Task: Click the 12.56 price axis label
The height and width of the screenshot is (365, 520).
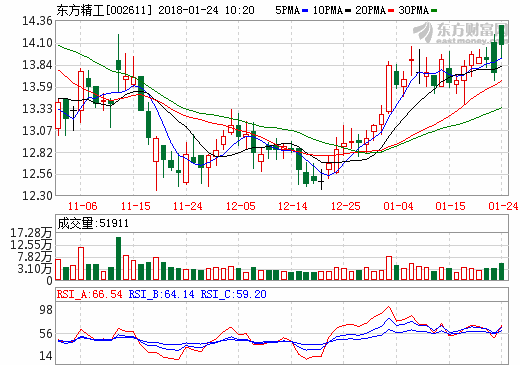Action: click(x=37, y=174)
